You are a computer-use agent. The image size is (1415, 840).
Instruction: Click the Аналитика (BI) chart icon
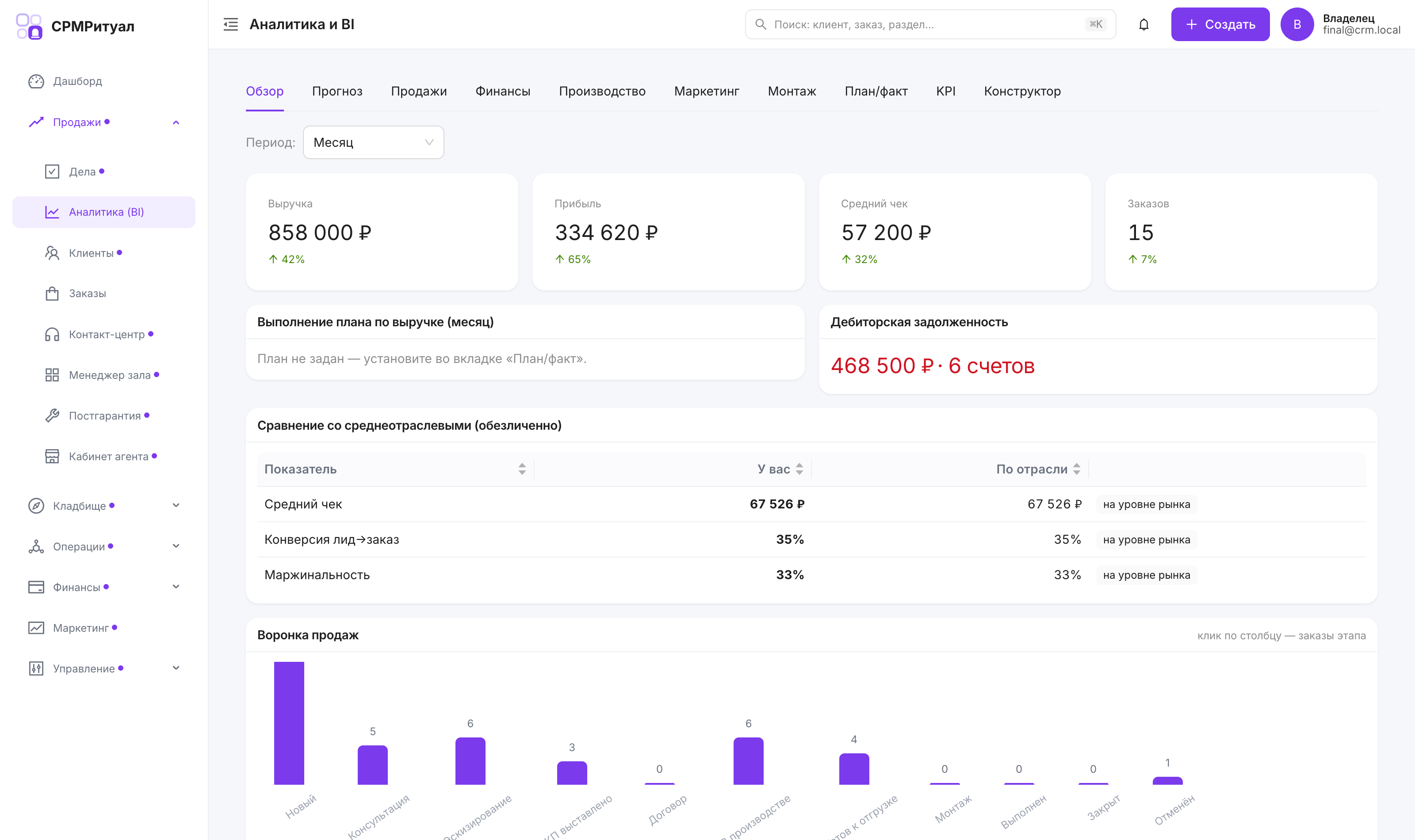tap(52, 212)
